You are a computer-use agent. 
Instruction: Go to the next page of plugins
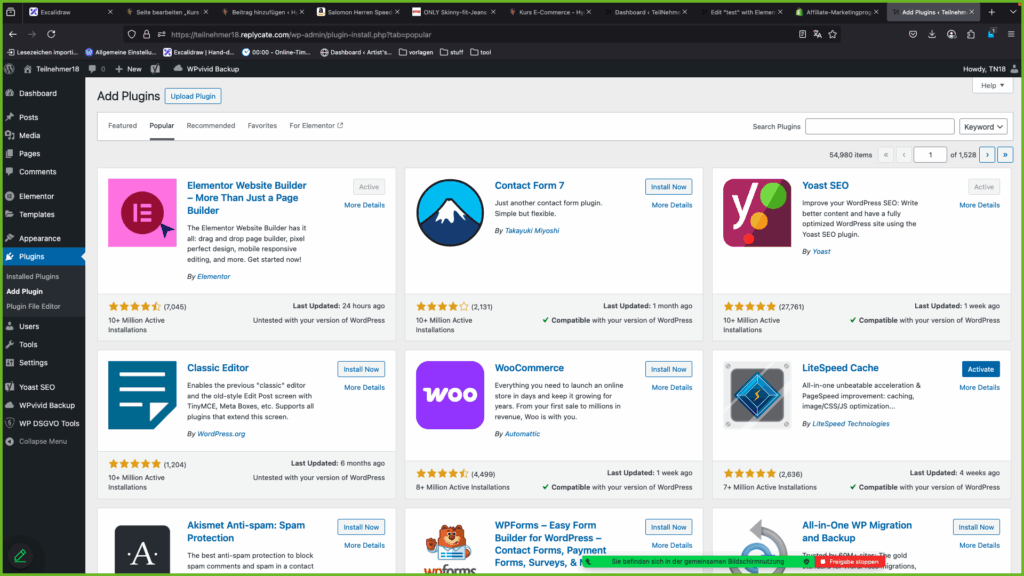[x=987, y=155]
